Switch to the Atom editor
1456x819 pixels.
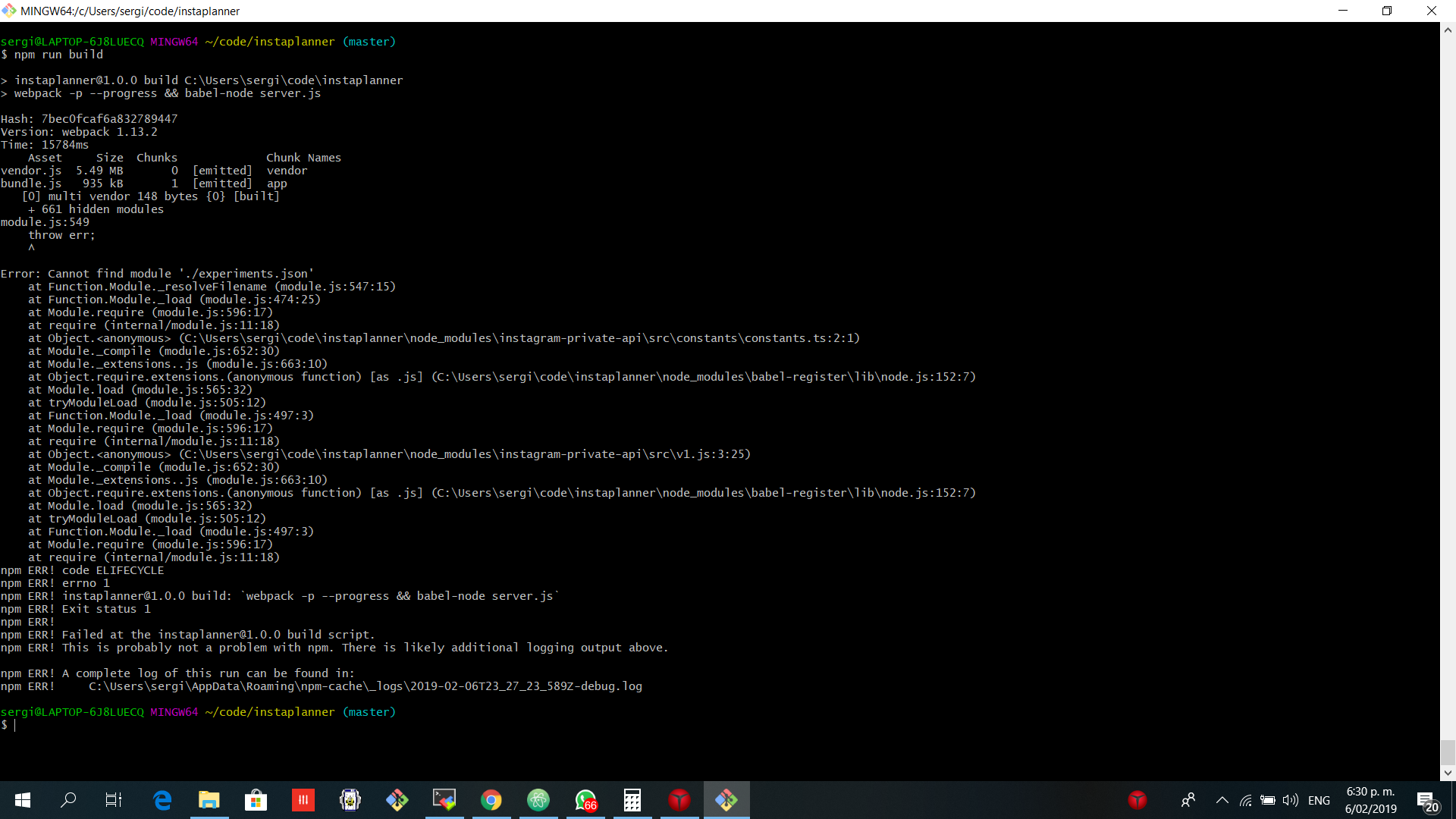(538, 800)
